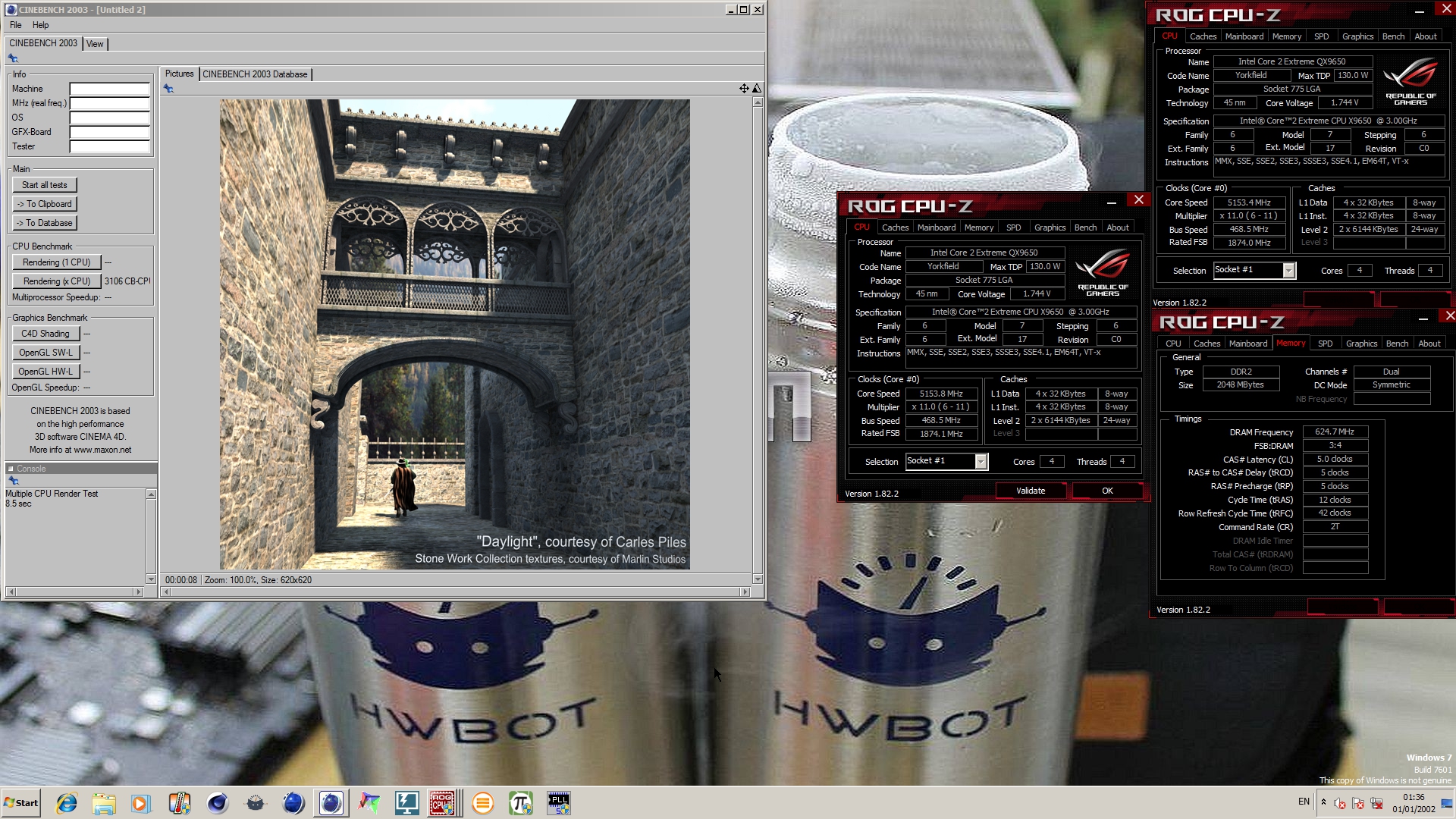
Task: Click the triangle icon above the rendered picture
Action: (x=756, y=89)
